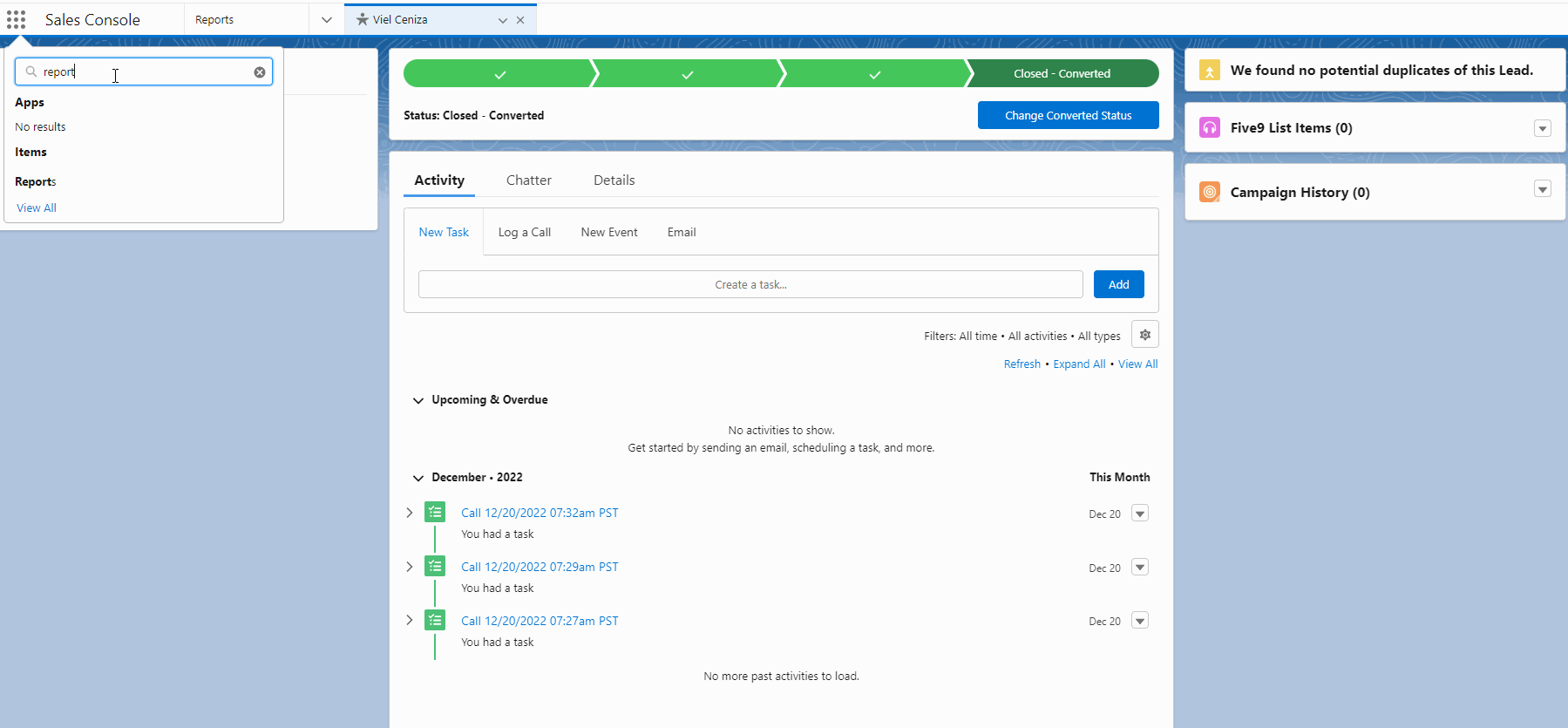Click the app search input field
Image resolution: width=1568 pixels, height=728 pixels.
[144, 71]
